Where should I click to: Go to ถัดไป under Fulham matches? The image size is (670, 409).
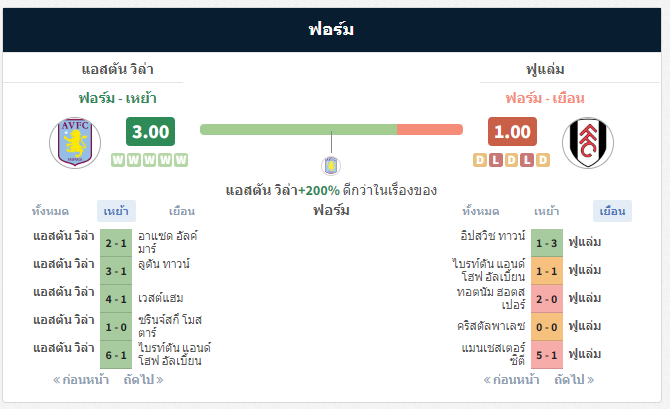click(x=574, y=380)
